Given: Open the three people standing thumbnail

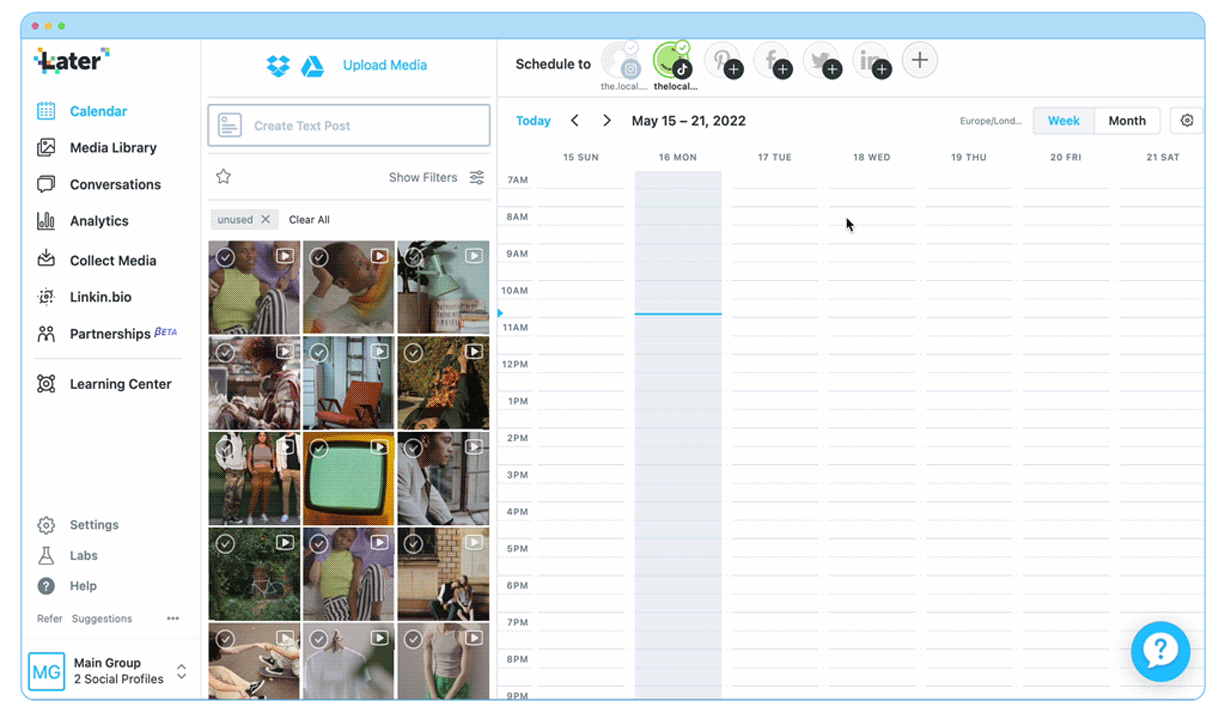Looking at the screenshot, I should (254, 479).
